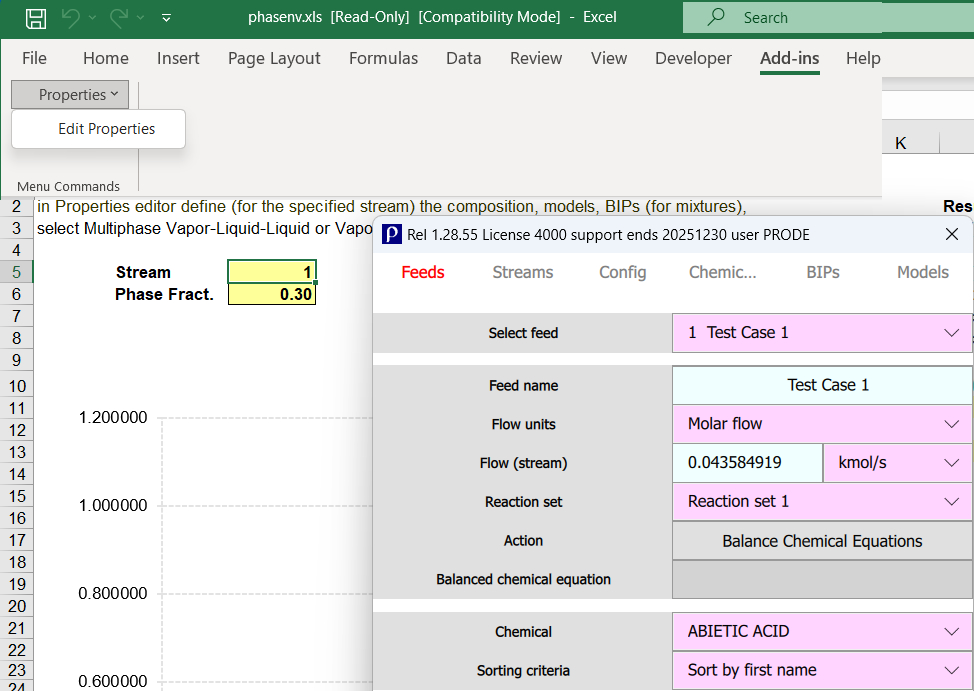Close the Prode properties dialog

(x=952, y=234)
